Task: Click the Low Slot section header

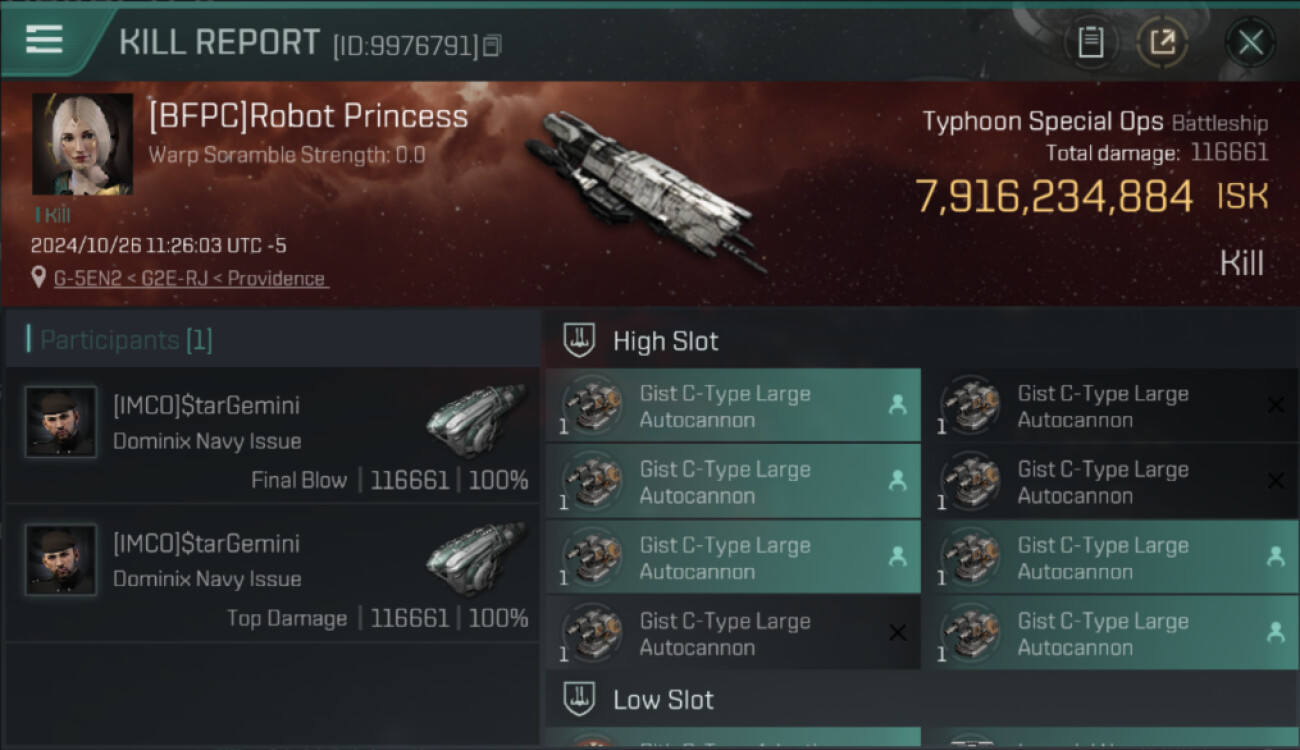Action: pos(664,700)
